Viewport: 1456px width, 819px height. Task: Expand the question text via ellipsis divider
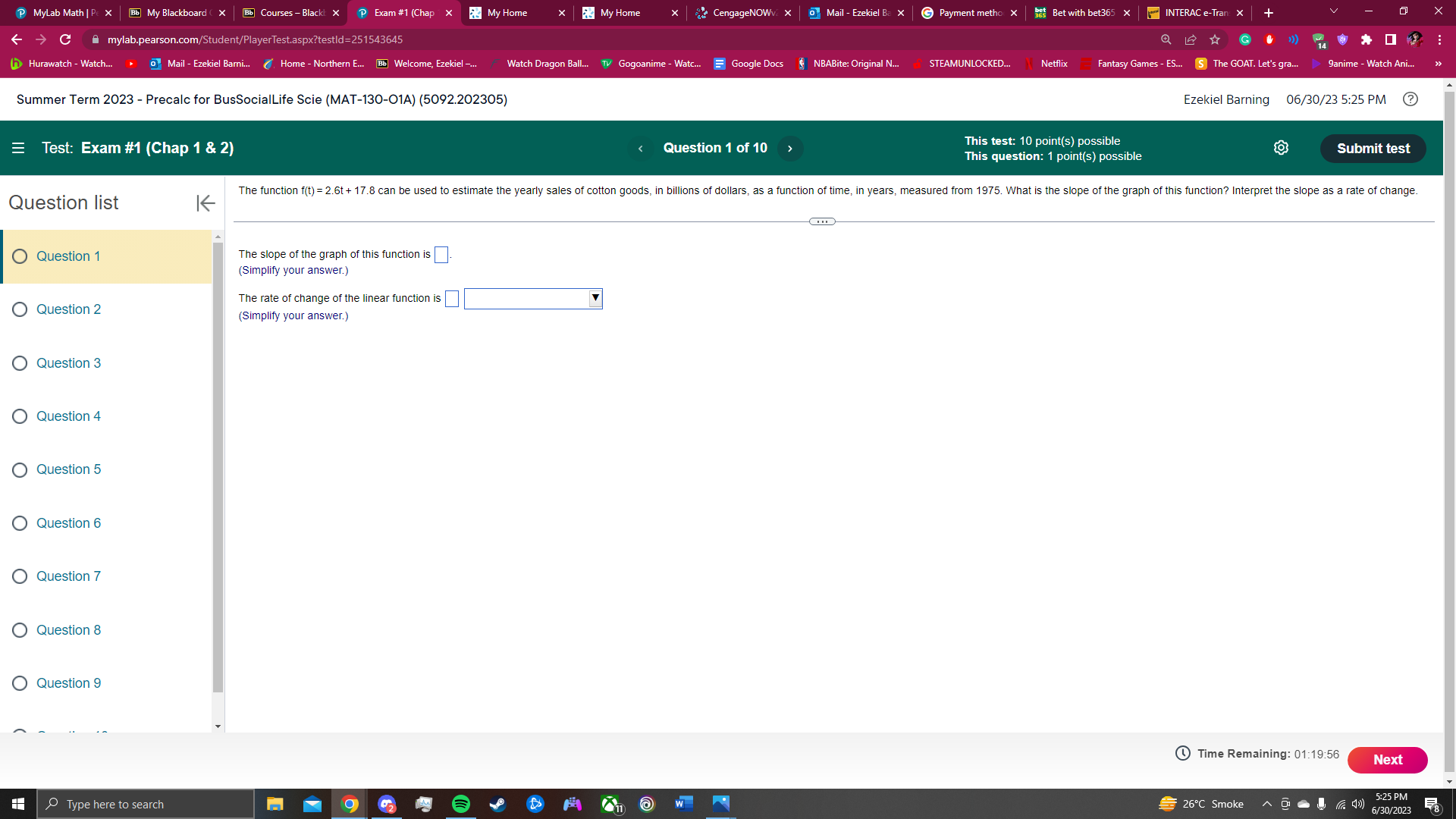pyautogui.click(x=821, y=221)
